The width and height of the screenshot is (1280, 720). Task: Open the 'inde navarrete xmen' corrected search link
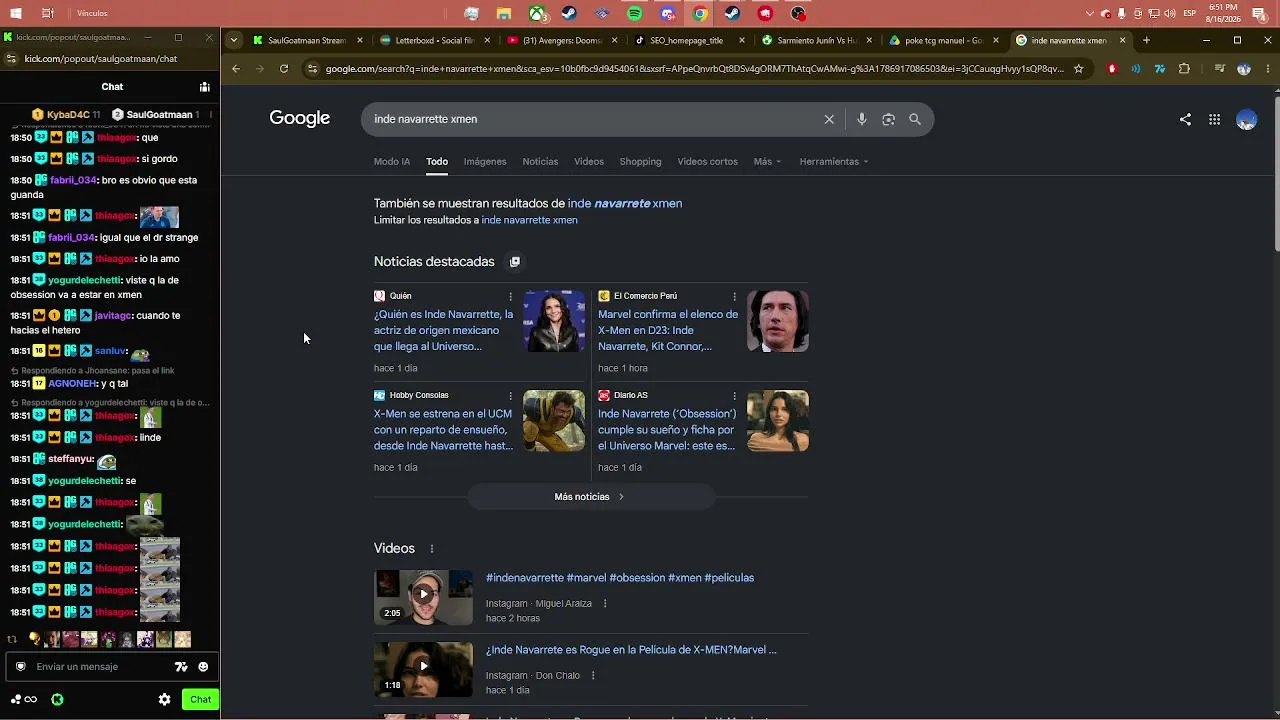tap(625, 203)
